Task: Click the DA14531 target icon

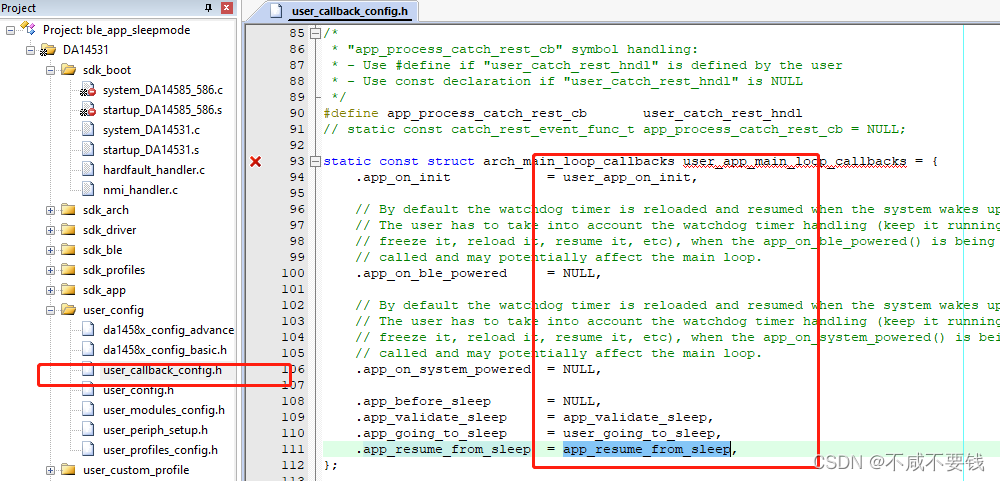Action: tap(48, 50)
